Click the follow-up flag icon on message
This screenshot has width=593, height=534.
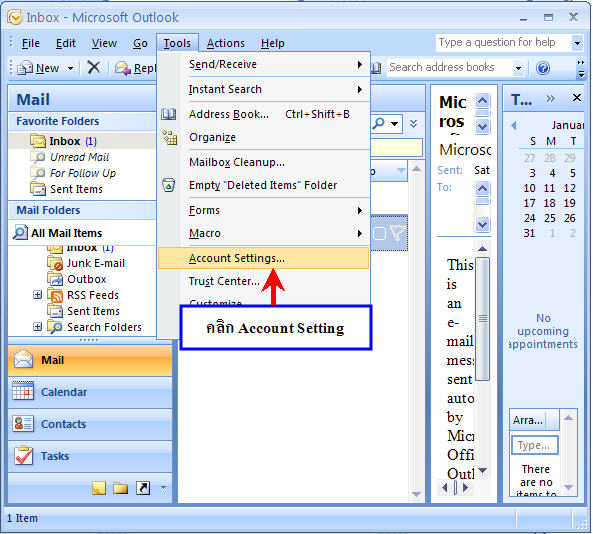397,233
